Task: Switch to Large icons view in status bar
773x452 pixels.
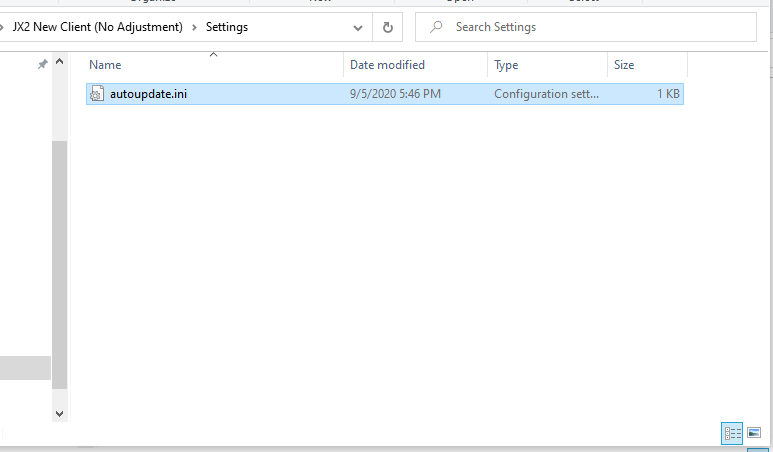Action: [754, 433]
